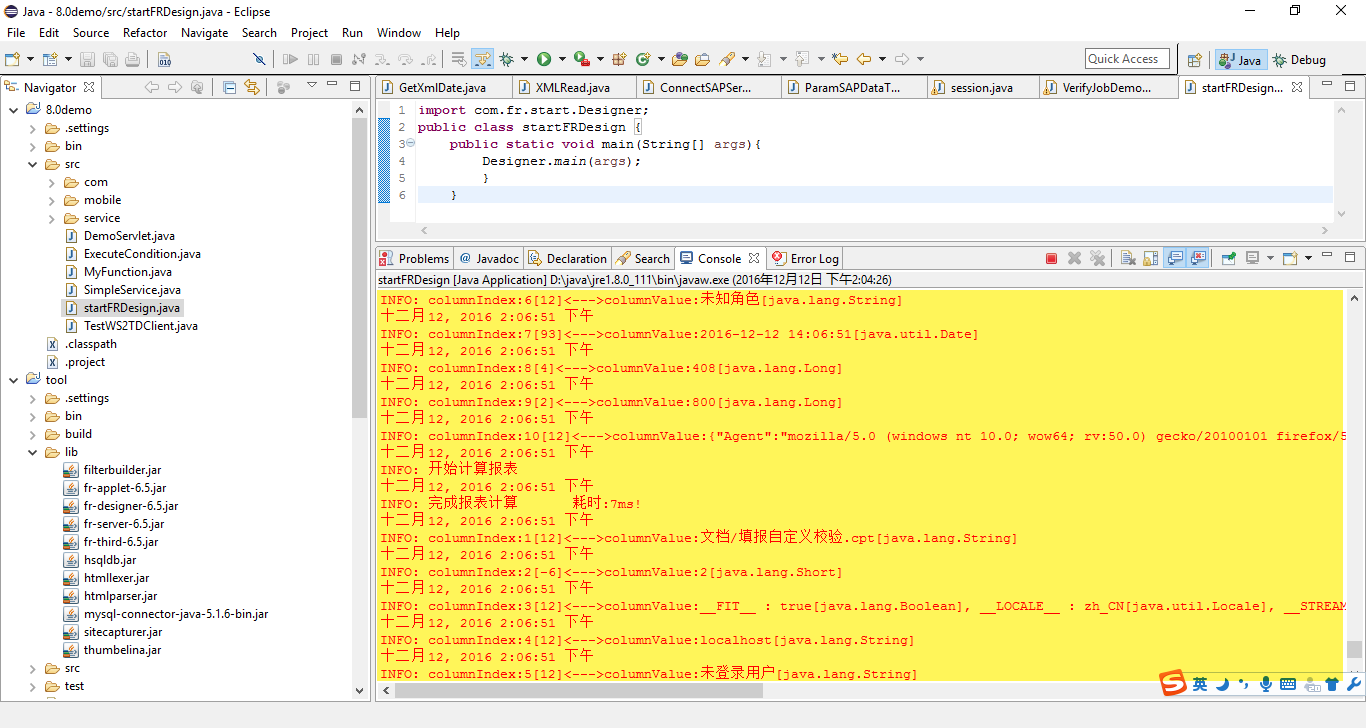Switch to the Debug perspective

(x=1299, y=60)
